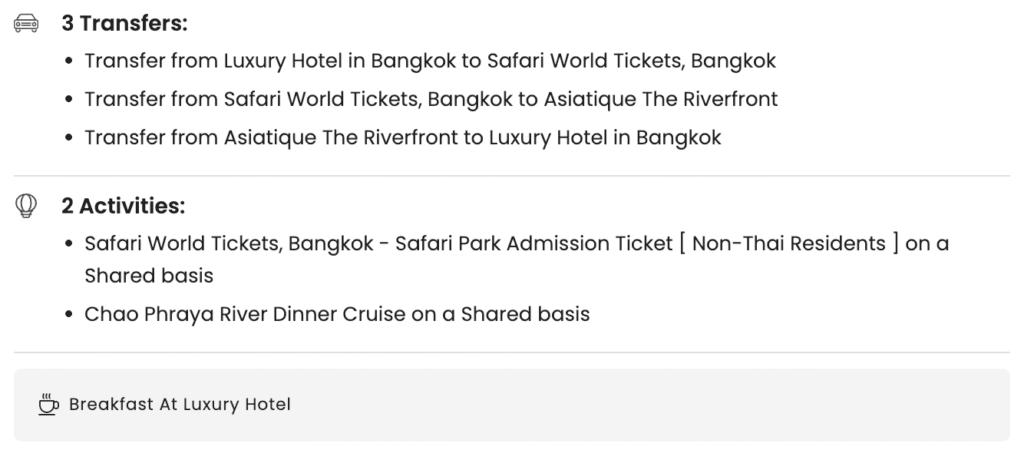Click the bullet before the Safari-to-Asiatique transfer

68,100
